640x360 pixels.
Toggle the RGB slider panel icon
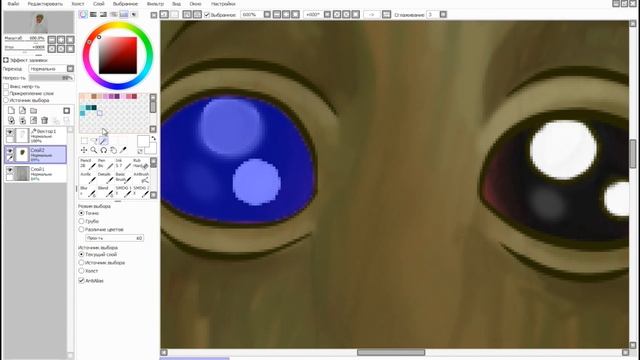[x=93, y=14]
